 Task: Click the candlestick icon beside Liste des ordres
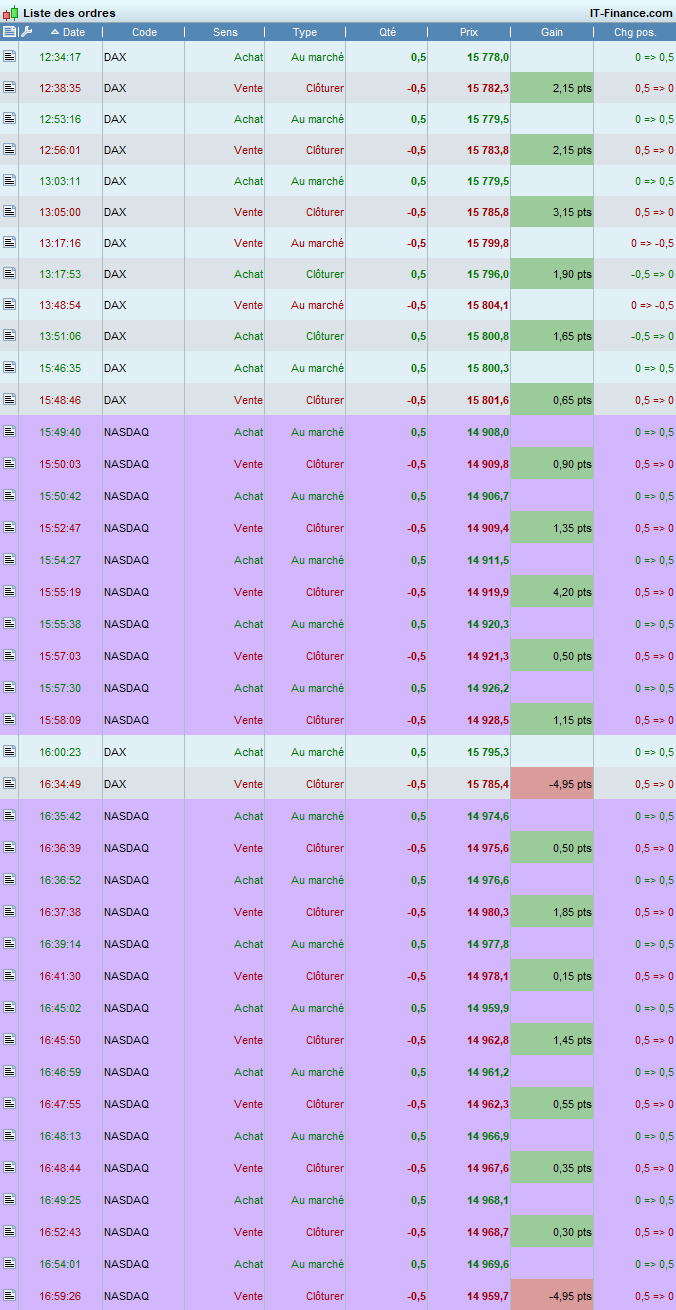[x=11, y=12]
